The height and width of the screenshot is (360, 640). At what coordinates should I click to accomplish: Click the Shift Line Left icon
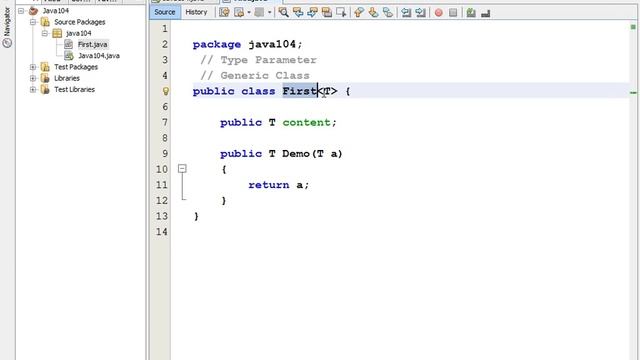coord(406,12)
